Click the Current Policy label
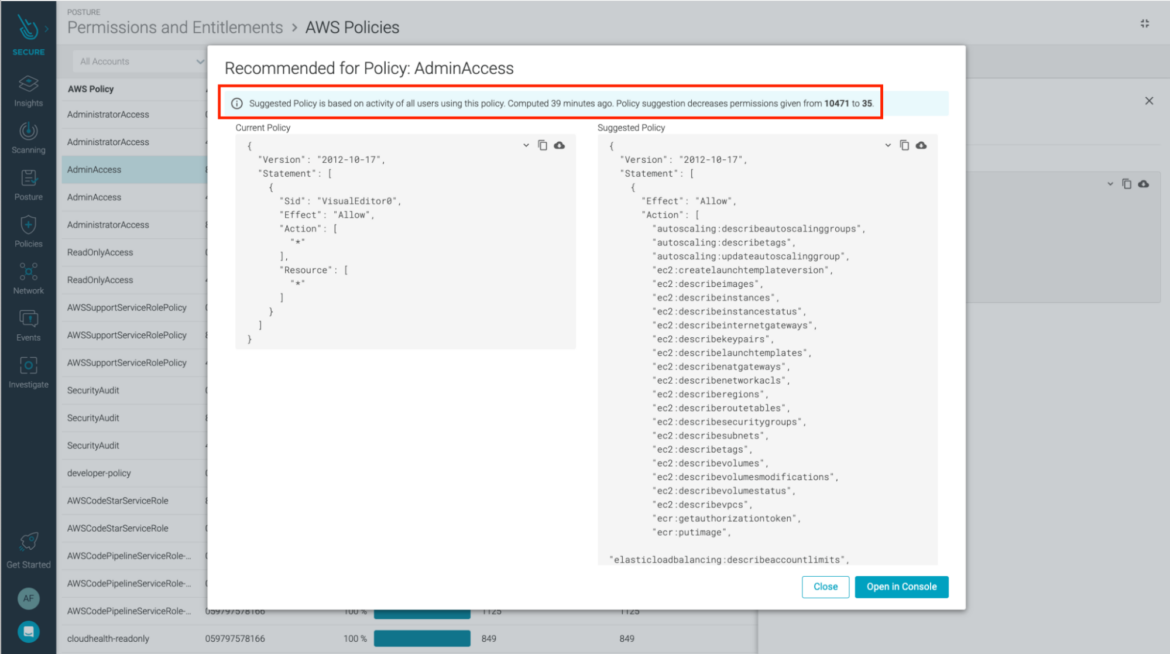The image size is (1170, 654). pos(263,128)
